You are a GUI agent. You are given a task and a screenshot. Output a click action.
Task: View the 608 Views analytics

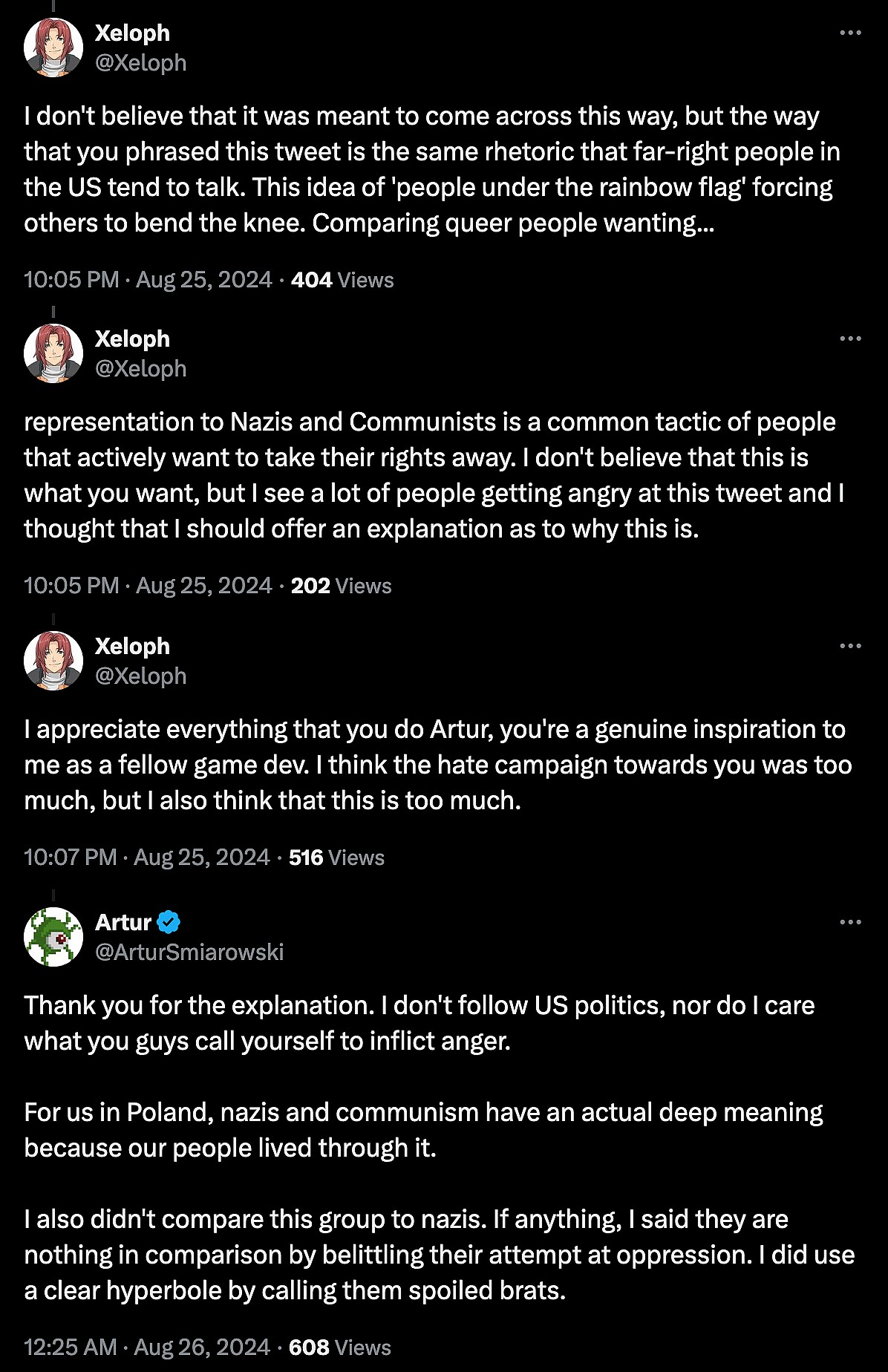339,1347
